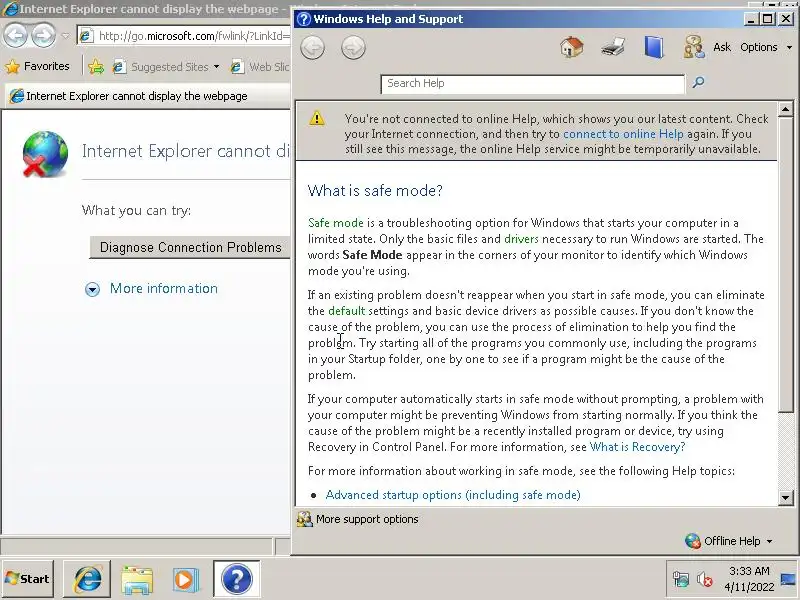Click the Show desktop button in tray
The height and width of the screenshot is (600, 800).
pos(789,579)
